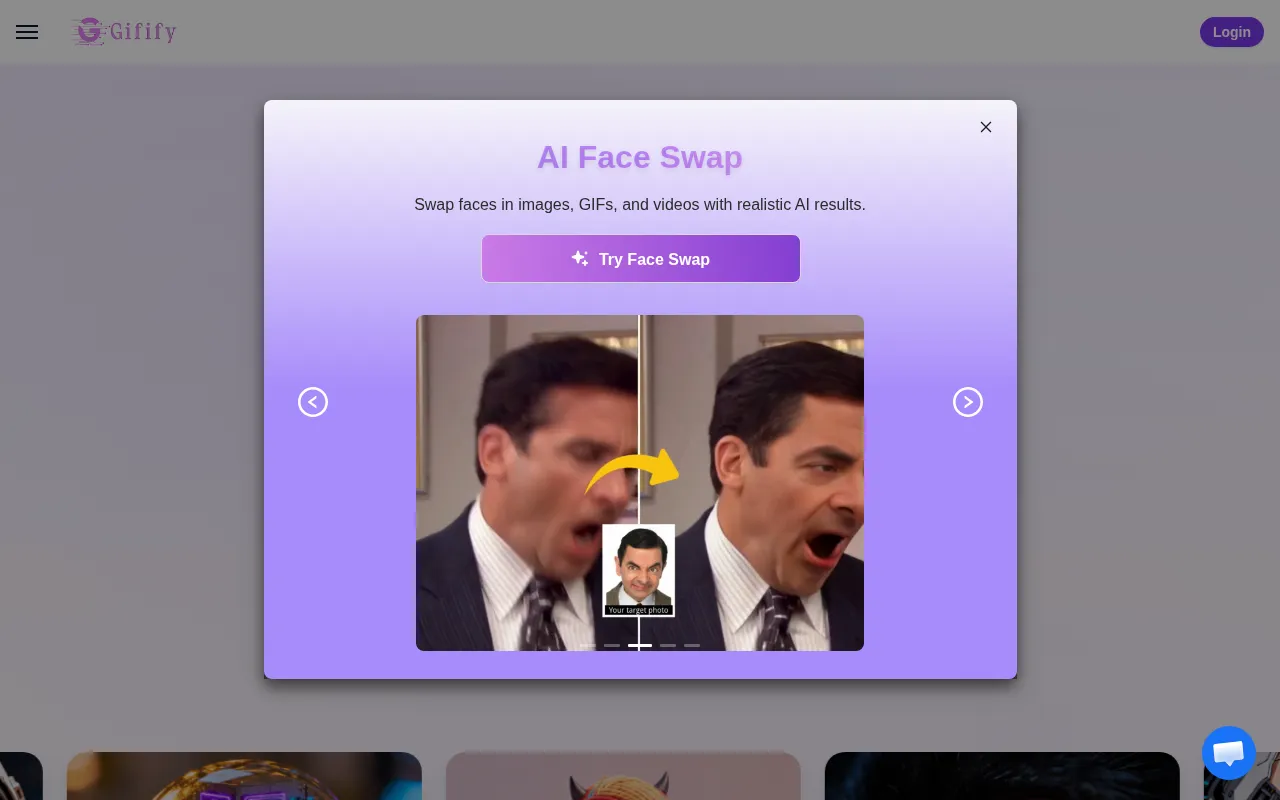Close the AI Face Swap popup

pos(986,127)
